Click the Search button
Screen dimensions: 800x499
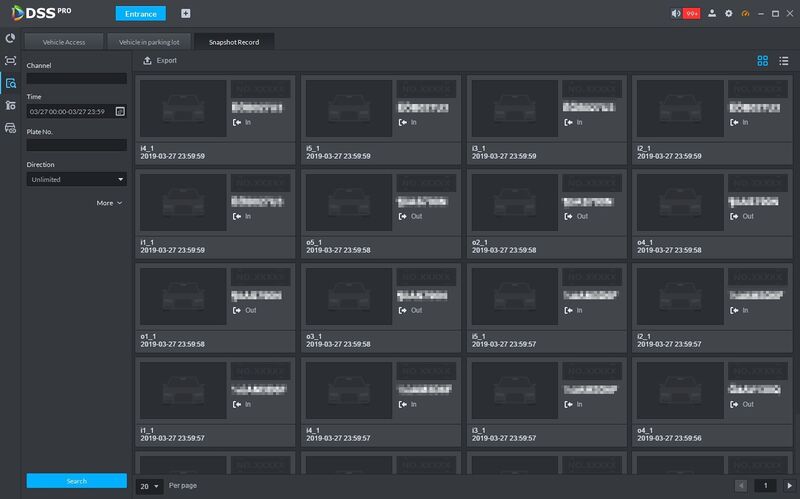pos(77,481)
